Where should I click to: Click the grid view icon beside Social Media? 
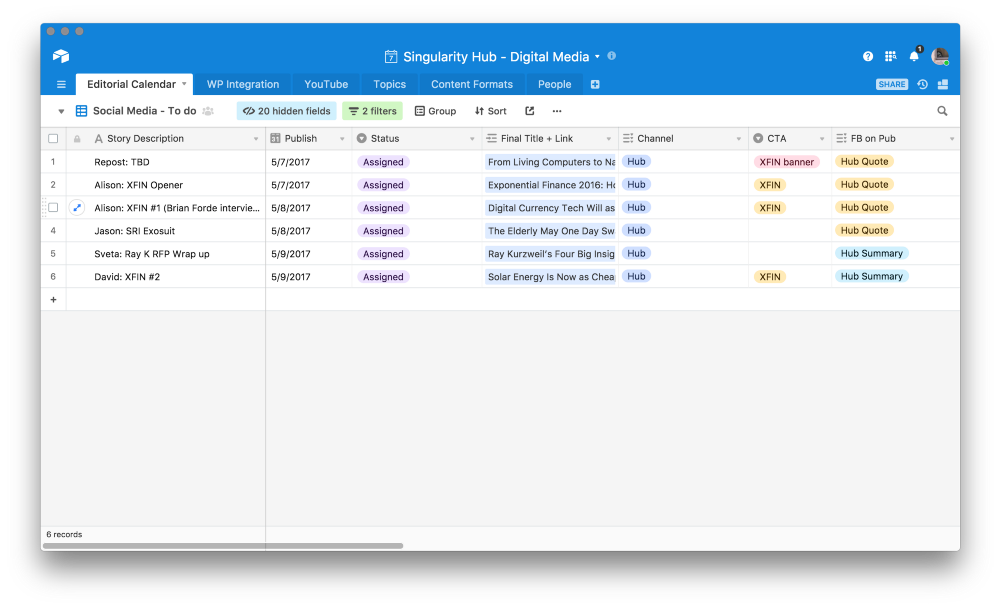point(82,111)
